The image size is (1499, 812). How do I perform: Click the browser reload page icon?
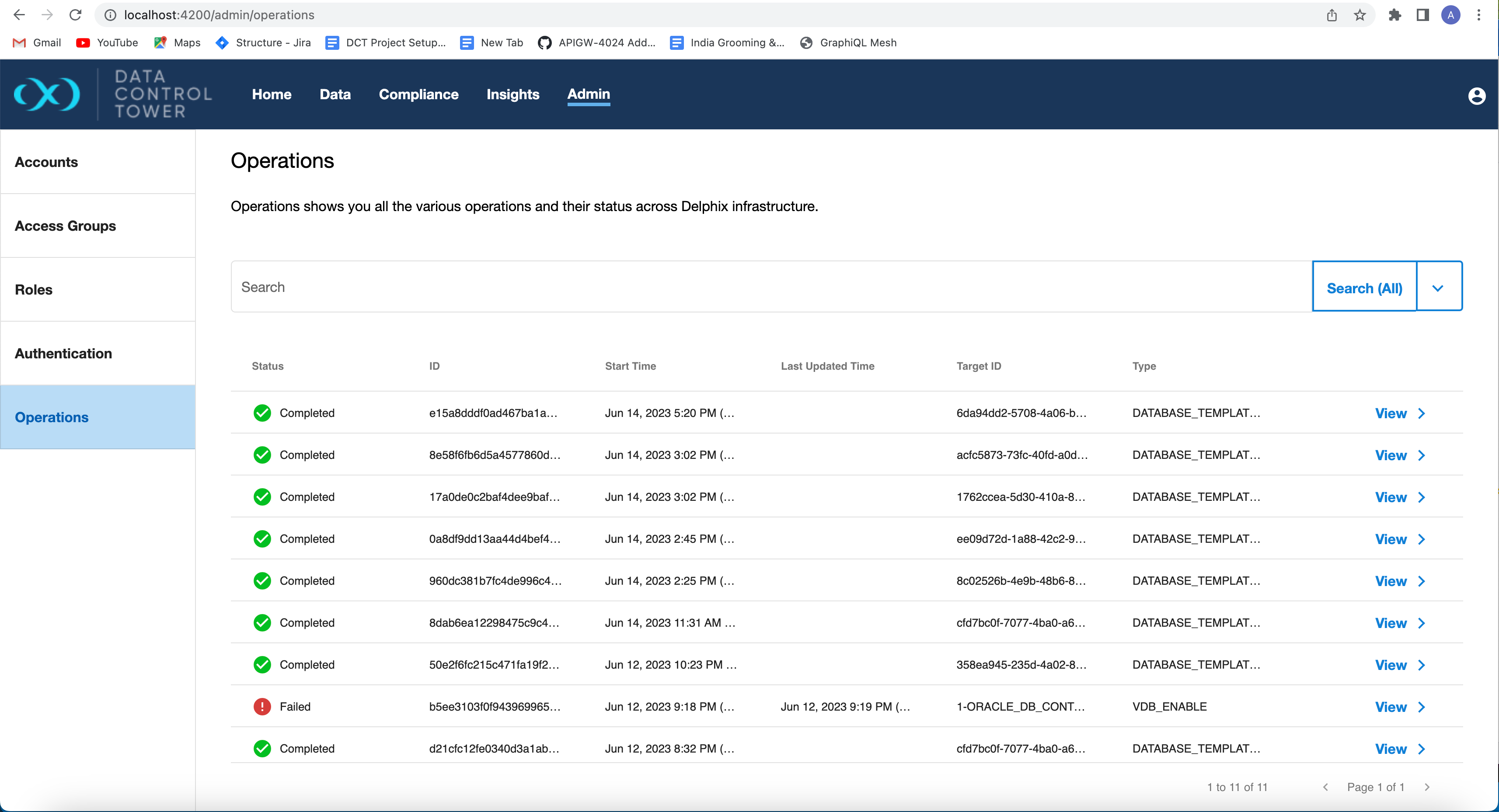tap(75, 15)
